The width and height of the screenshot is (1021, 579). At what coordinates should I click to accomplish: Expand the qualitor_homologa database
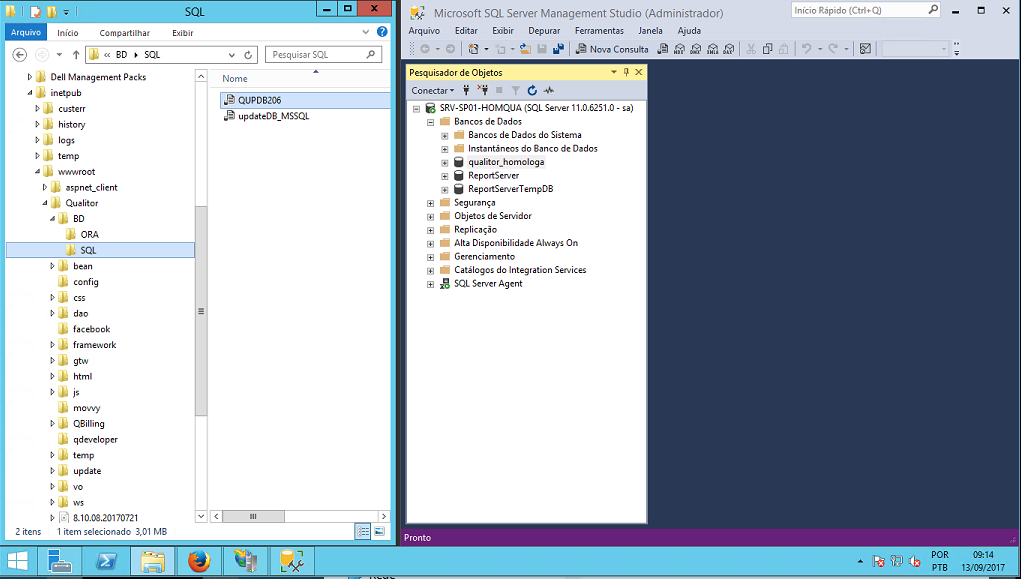445,163
